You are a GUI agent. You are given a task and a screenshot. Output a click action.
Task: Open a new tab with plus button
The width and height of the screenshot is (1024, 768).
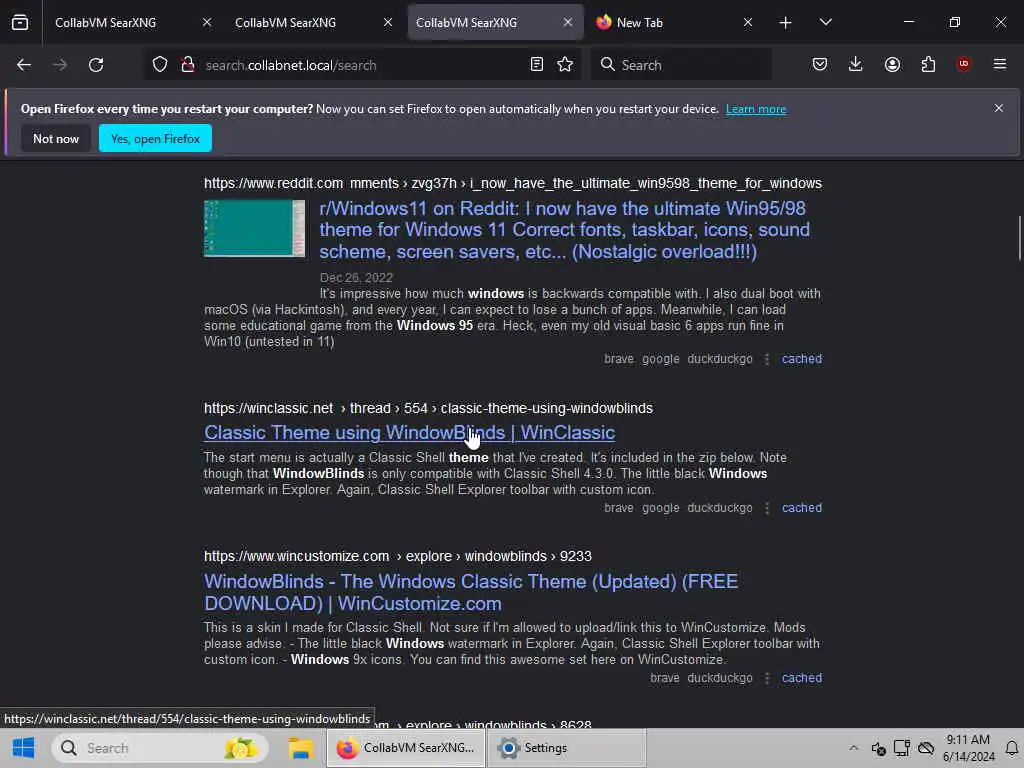[x=785, y=23]
